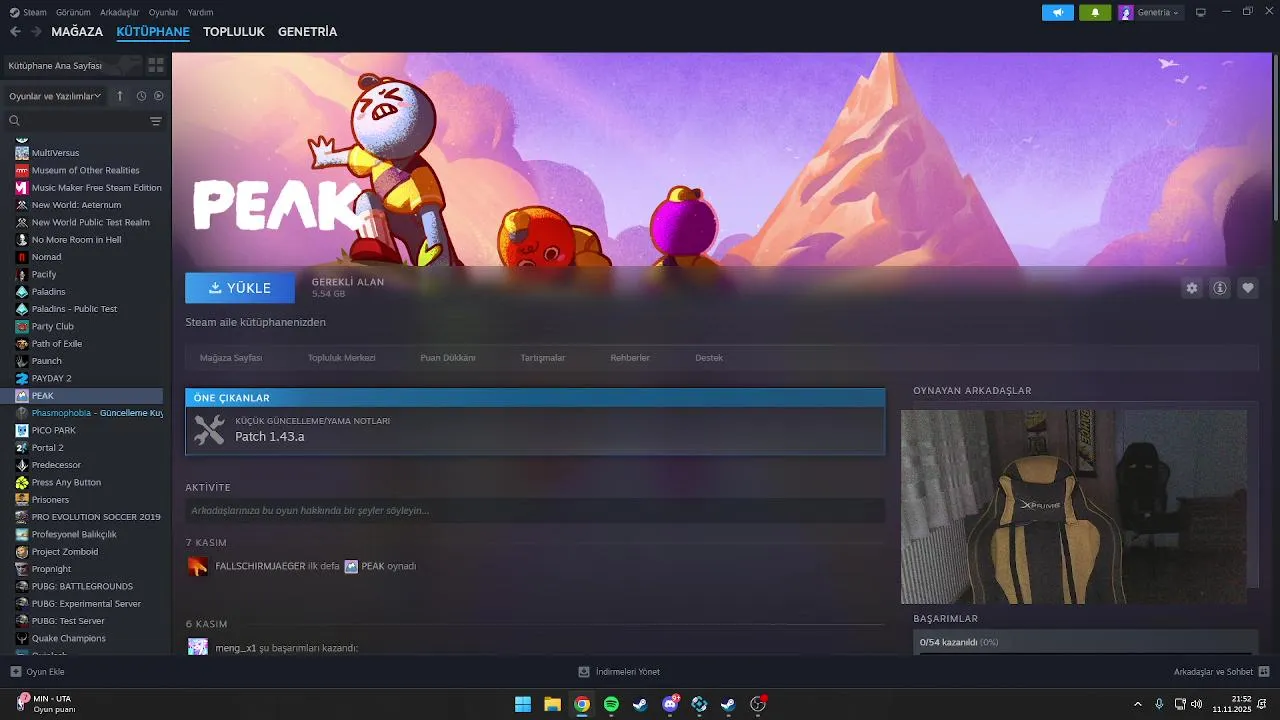Open İndirmeleri Yönet downloads manager
Screen dimensions: 1280x720
tap(619, 672)
